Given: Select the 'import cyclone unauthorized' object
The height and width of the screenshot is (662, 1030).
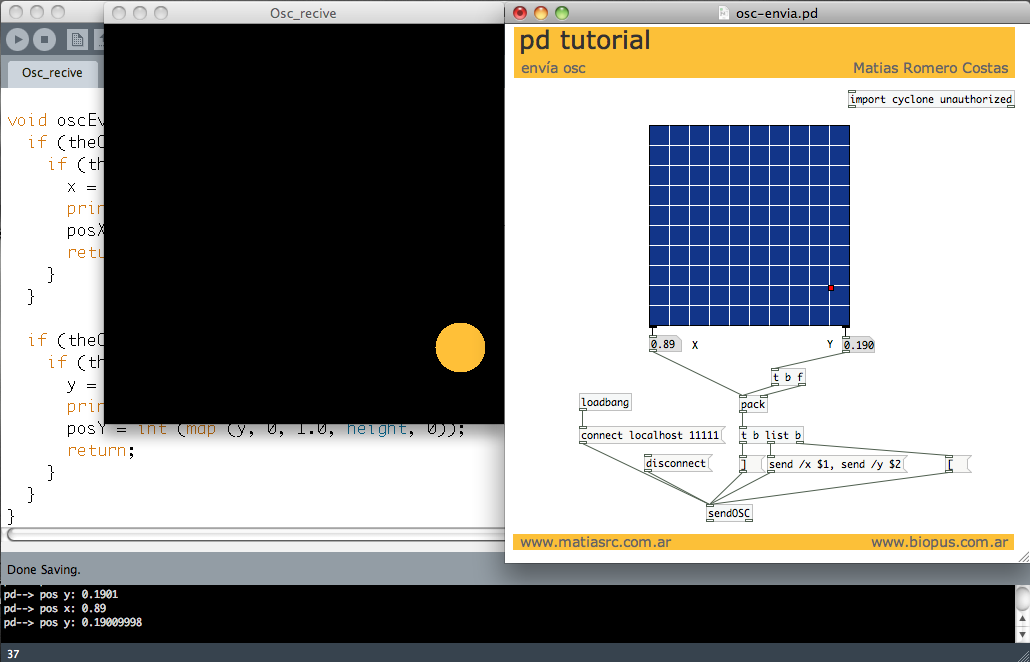Looking at the screenshot, I should click(930, 100).
